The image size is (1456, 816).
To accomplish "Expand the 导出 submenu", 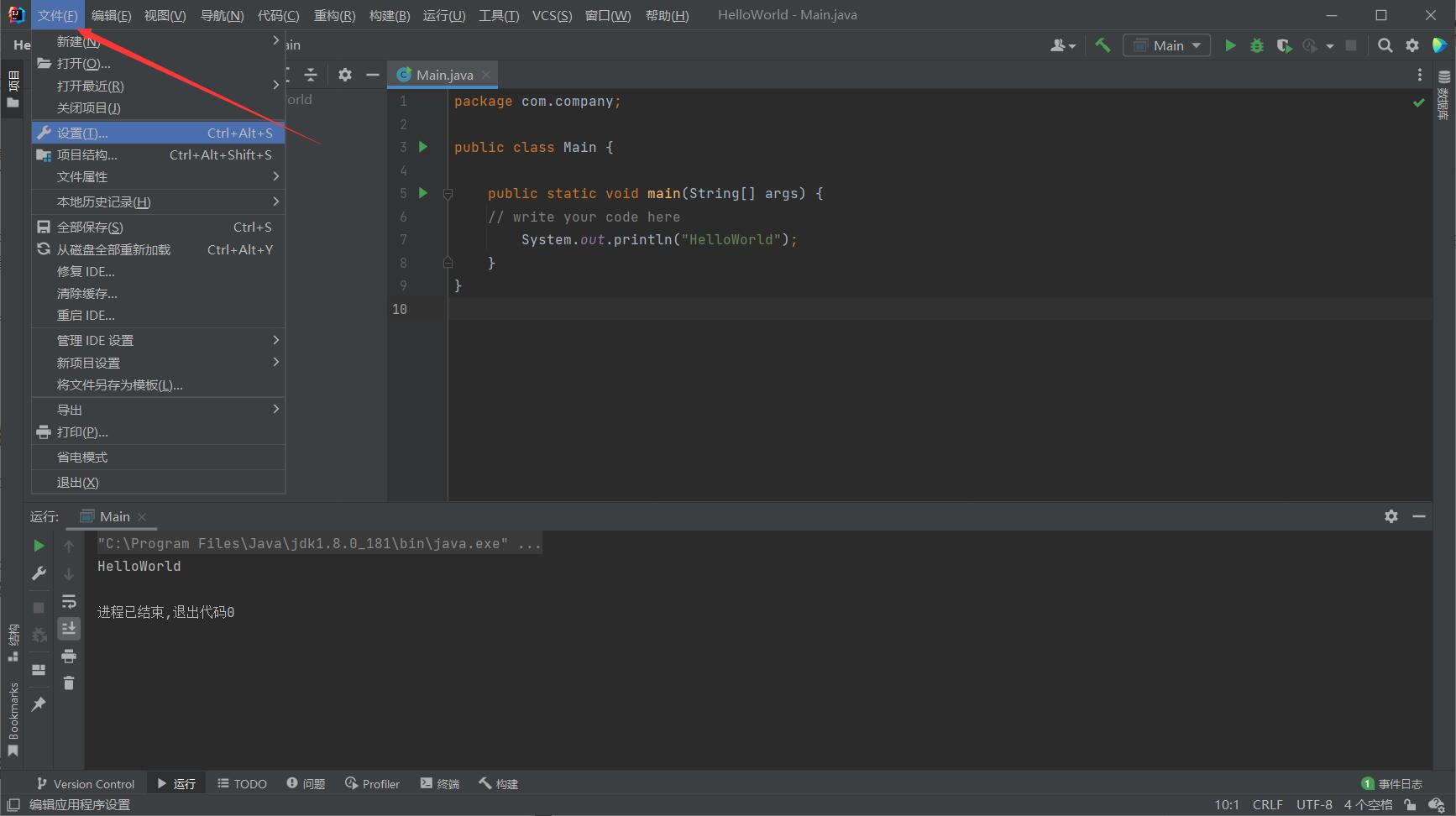I will click(x=159, y=410).
